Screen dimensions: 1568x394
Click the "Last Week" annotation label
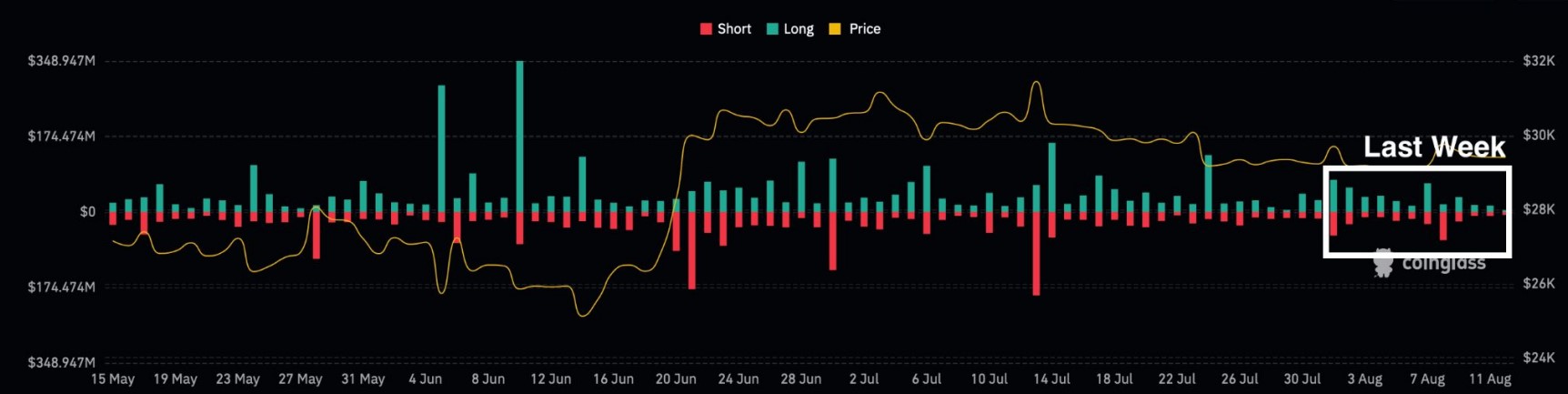1433,147
